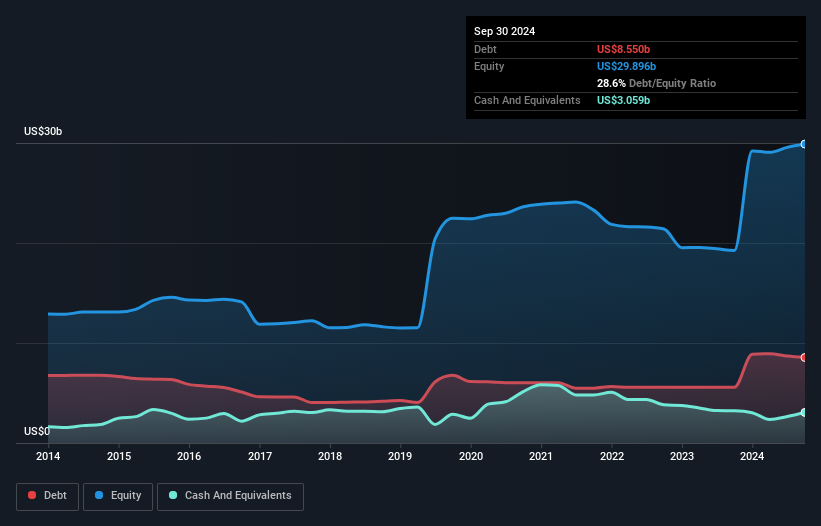Image resolution: width=821 pixels, height=526 pixels.
Task: Click the Cash And Equivalents tooltip label
Action: 527,100
